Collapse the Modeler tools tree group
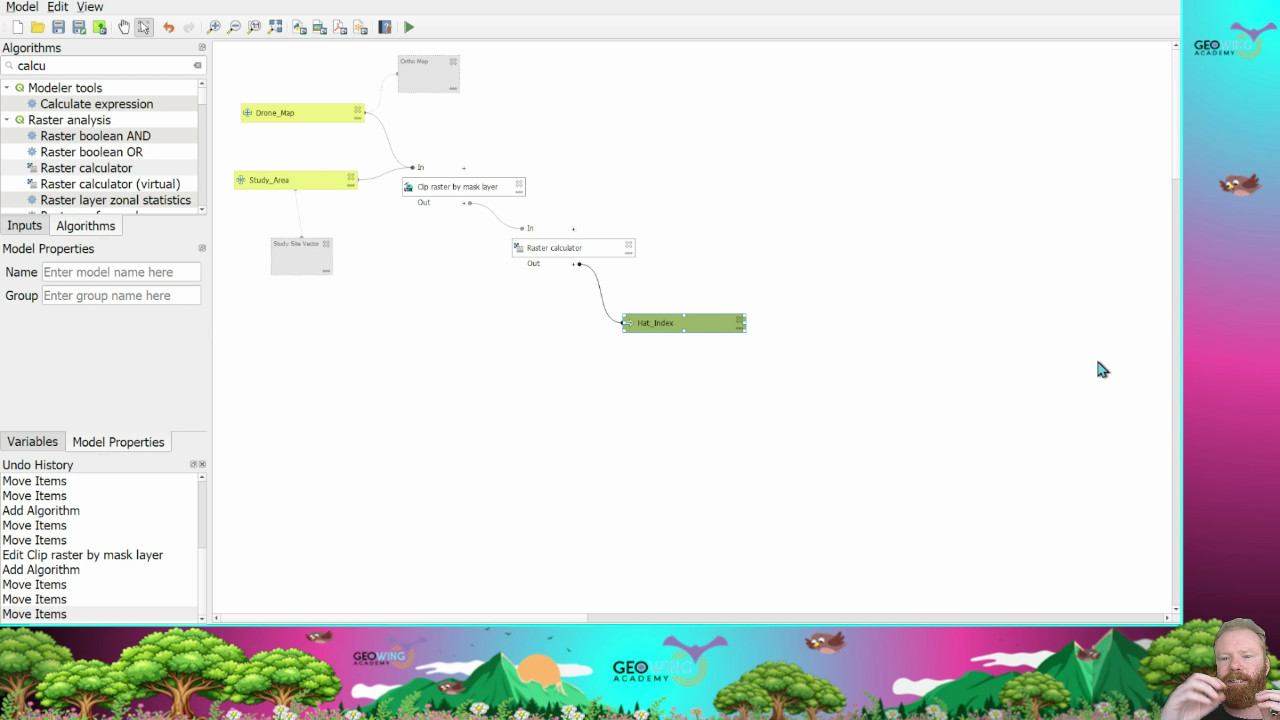1280x720 pixels. pyautogui.click(x=7, y=88)
